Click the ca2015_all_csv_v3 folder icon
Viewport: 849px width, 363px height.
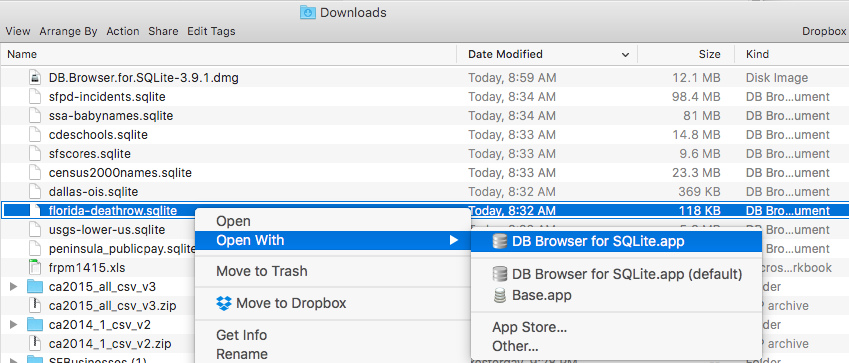click(x=35, y=287)
